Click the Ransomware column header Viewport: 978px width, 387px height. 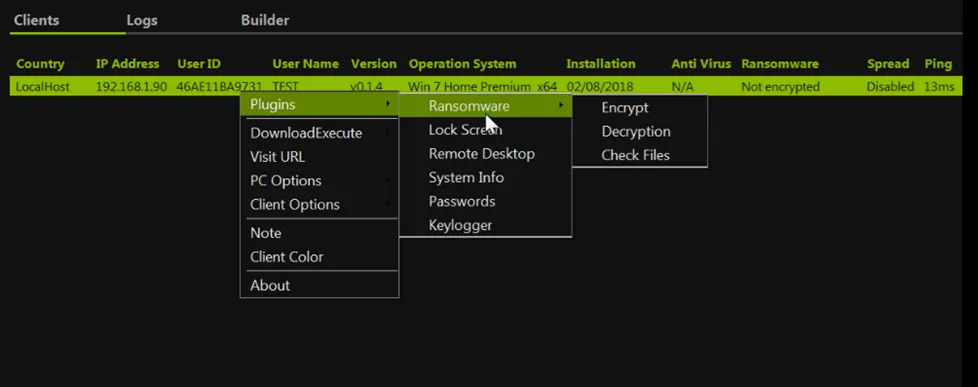coord(780,64)
